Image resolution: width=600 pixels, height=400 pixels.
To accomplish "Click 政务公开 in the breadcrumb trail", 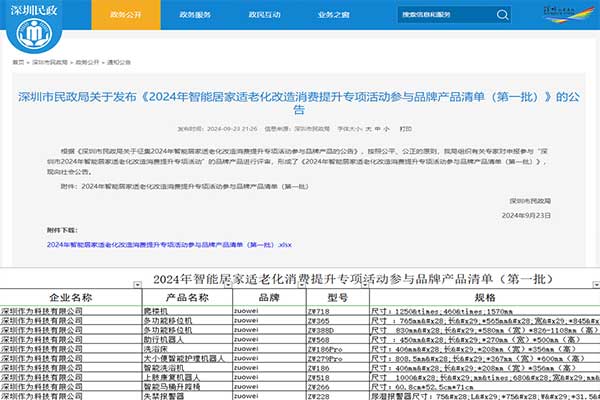I will point(87,62).
